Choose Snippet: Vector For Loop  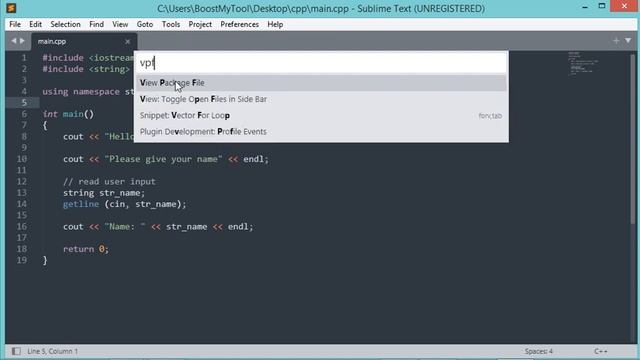click(321, 116)
